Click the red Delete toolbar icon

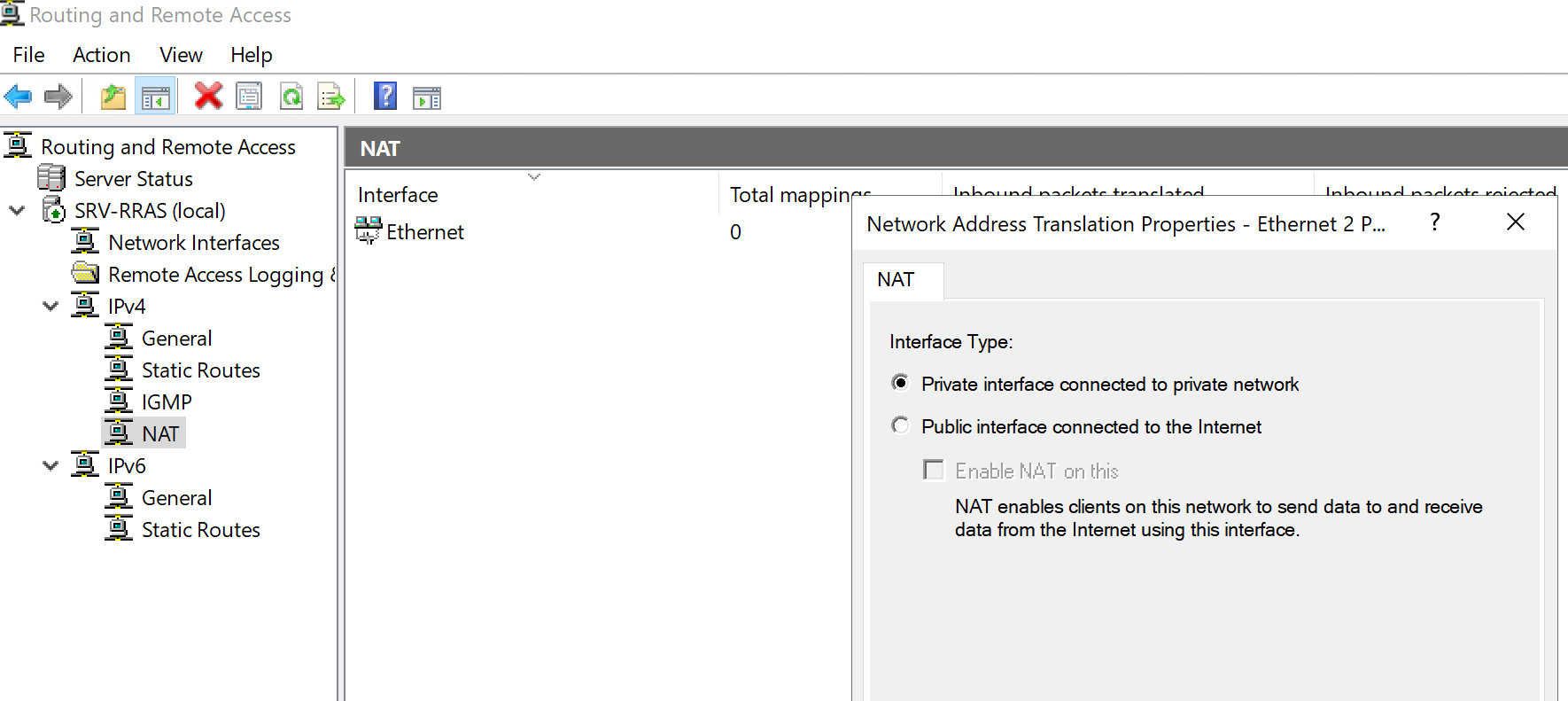(x=208, y=96)
